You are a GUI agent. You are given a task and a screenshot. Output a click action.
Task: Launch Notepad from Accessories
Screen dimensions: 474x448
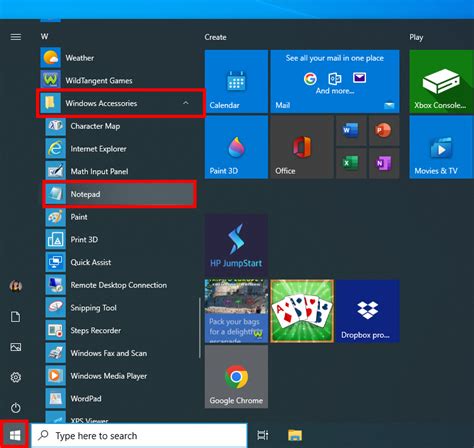[x=119, y=194]
